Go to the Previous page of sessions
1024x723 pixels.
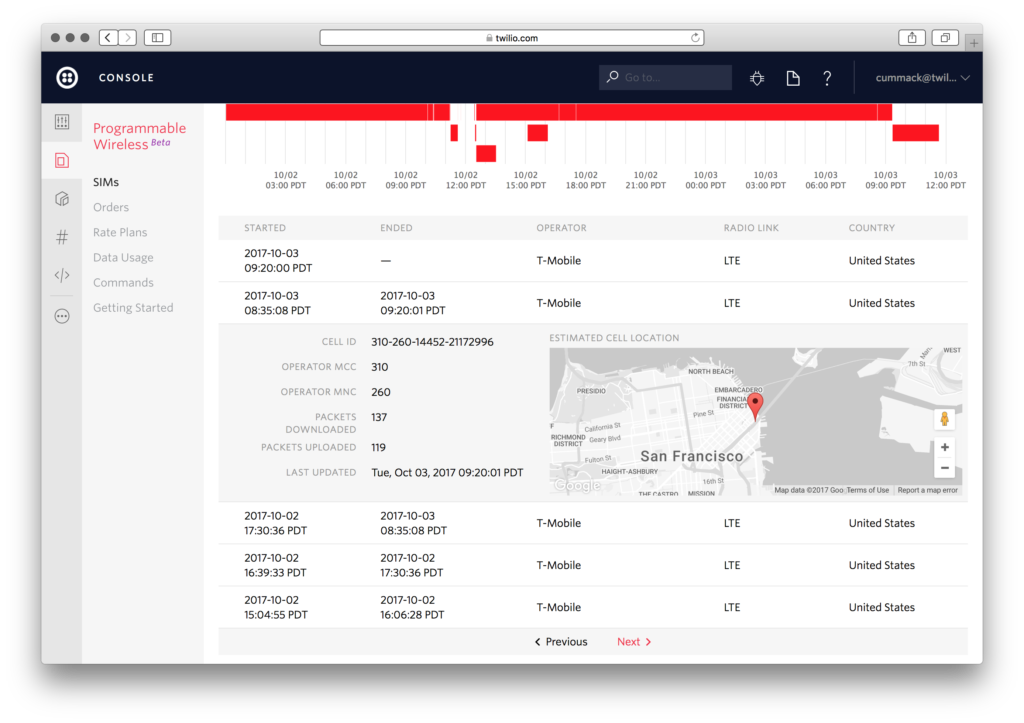tap(561, 641)
